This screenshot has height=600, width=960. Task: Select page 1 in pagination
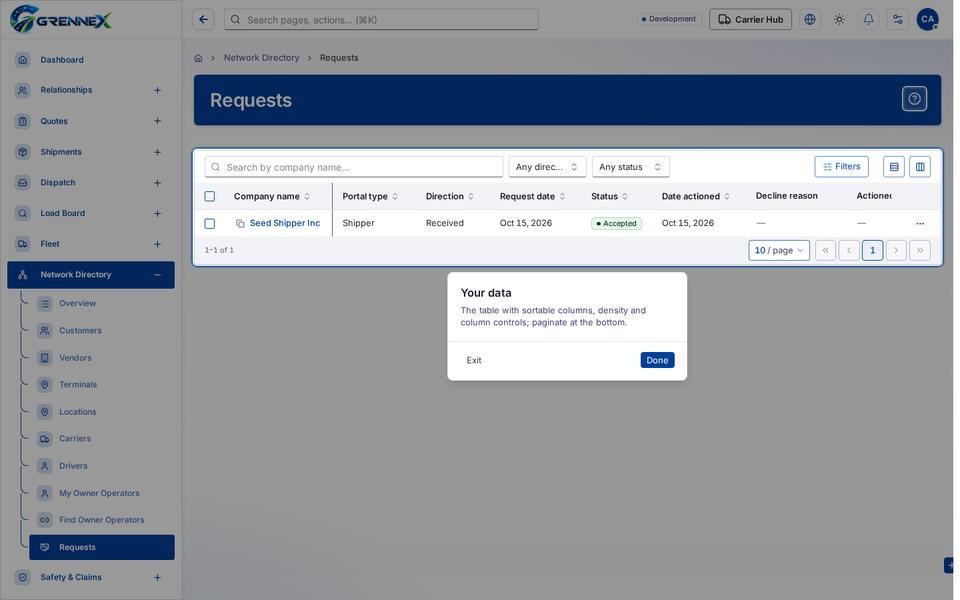coord(872,250)
